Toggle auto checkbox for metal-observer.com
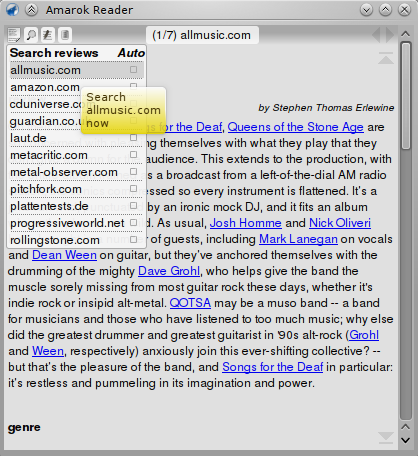This screenshot has height=456, width=418. coord(134,171)
